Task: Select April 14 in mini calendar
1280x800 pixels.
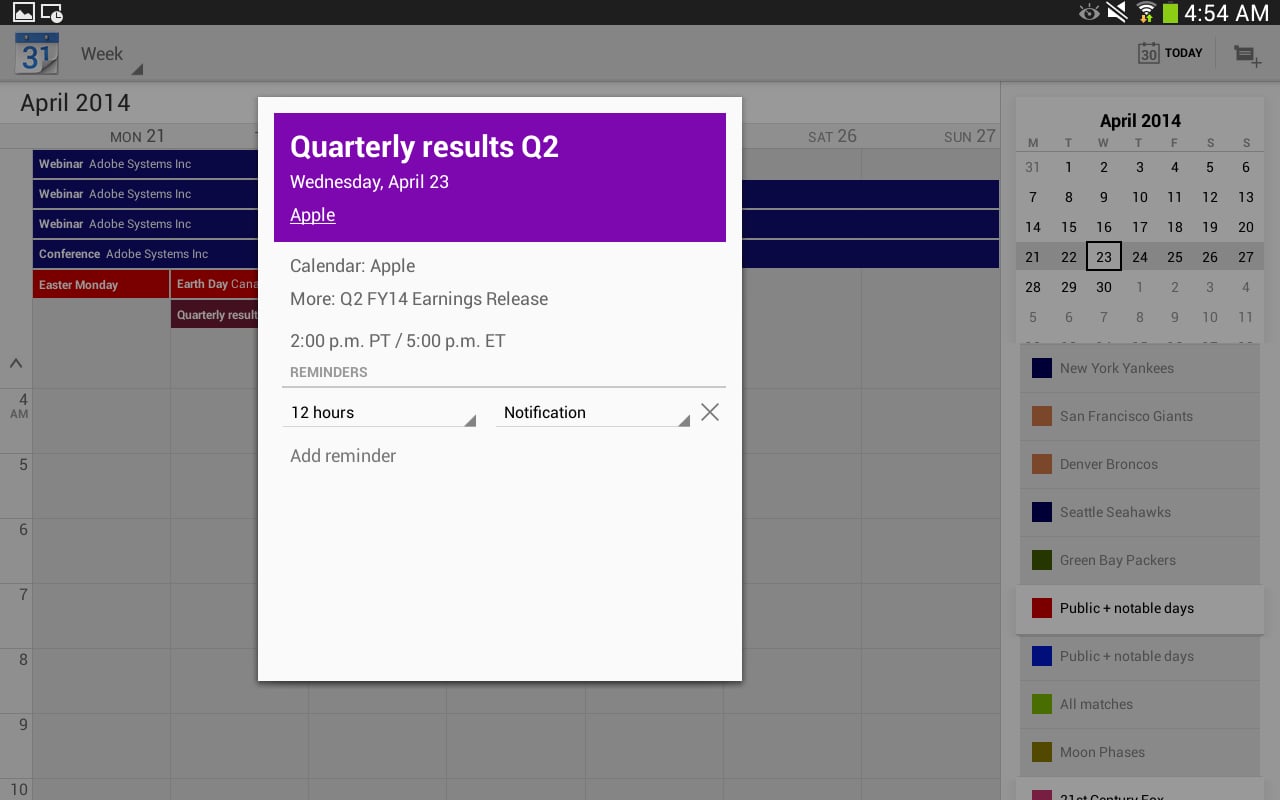Action: (1033, 227)
